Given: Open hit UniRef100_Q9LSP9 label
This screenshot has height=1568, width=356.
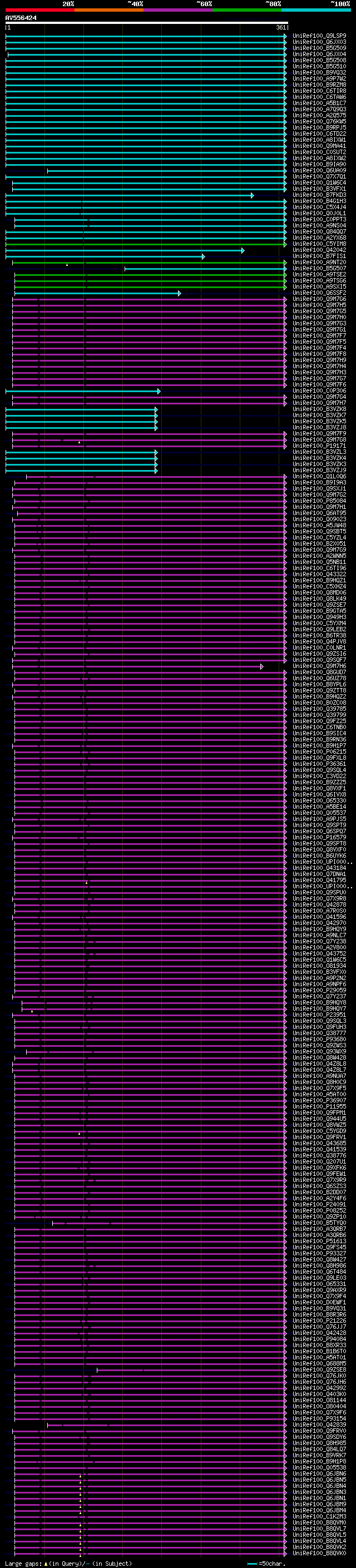Looking at the screenshot, I should point(319,36).
